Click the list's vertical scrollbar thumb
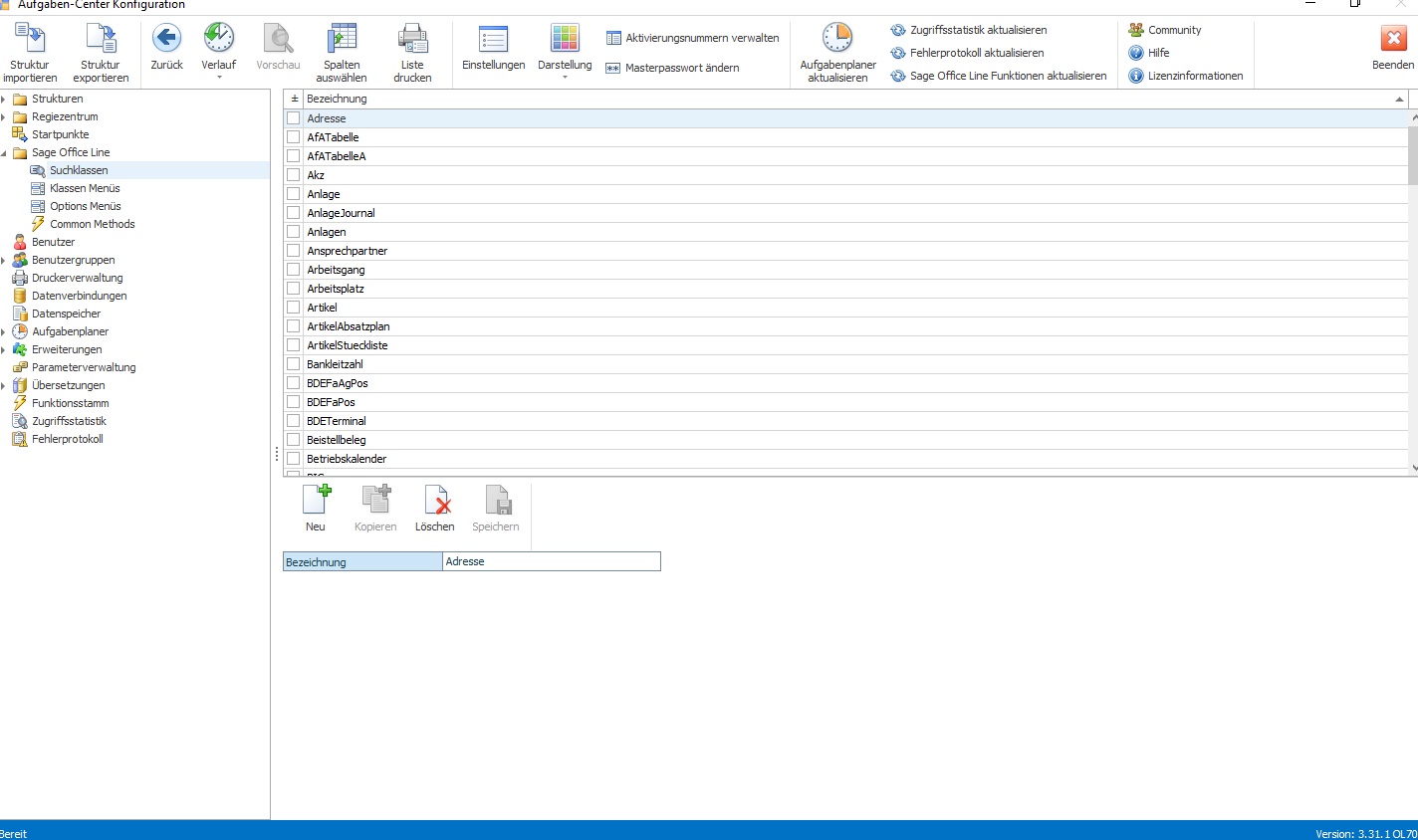The height and width of the screenshot is (840, 1418). (x=1413, y=154)
